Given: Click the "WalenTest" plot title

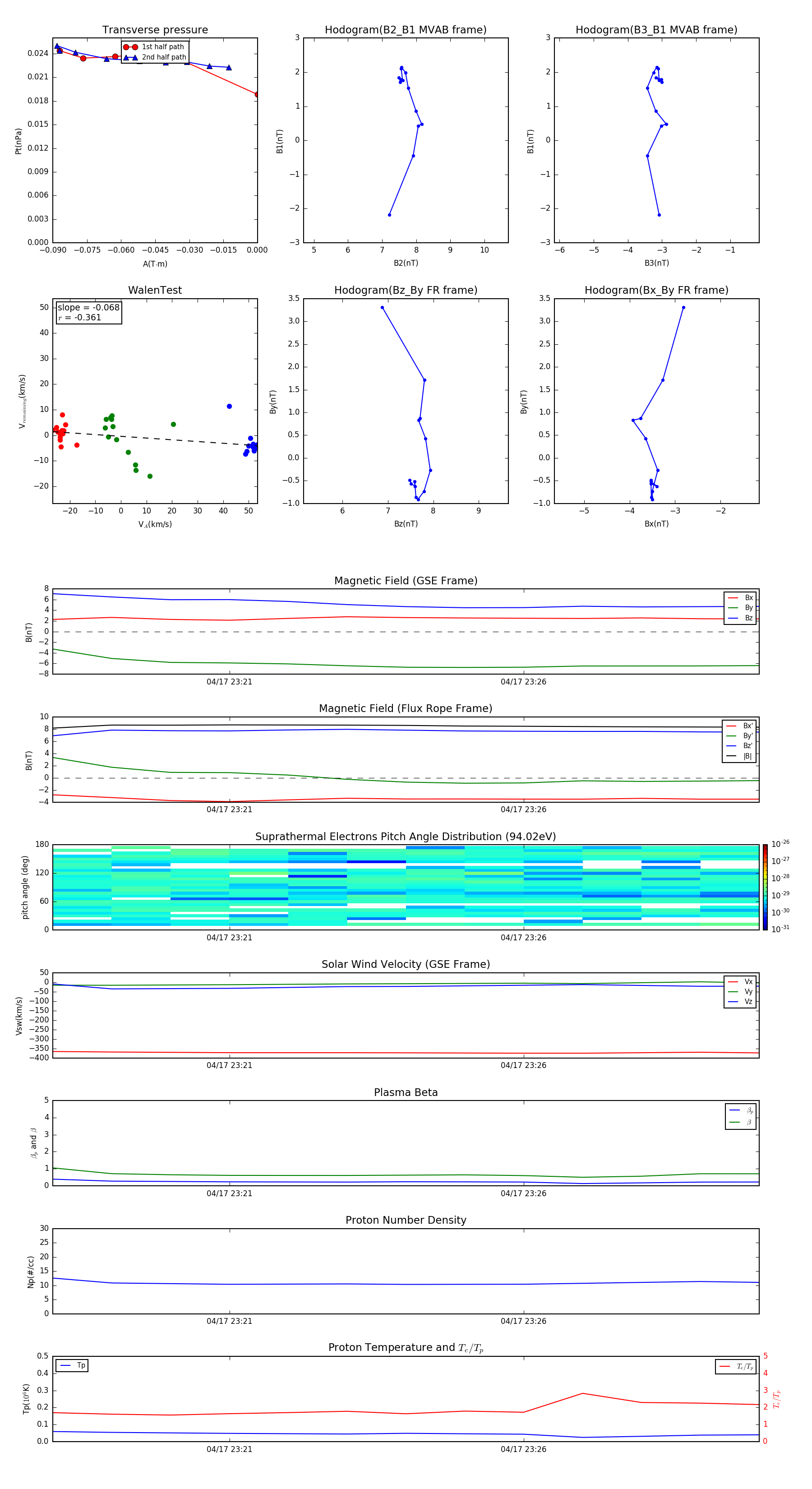Looking at the screenshot, I should [155, 290].
